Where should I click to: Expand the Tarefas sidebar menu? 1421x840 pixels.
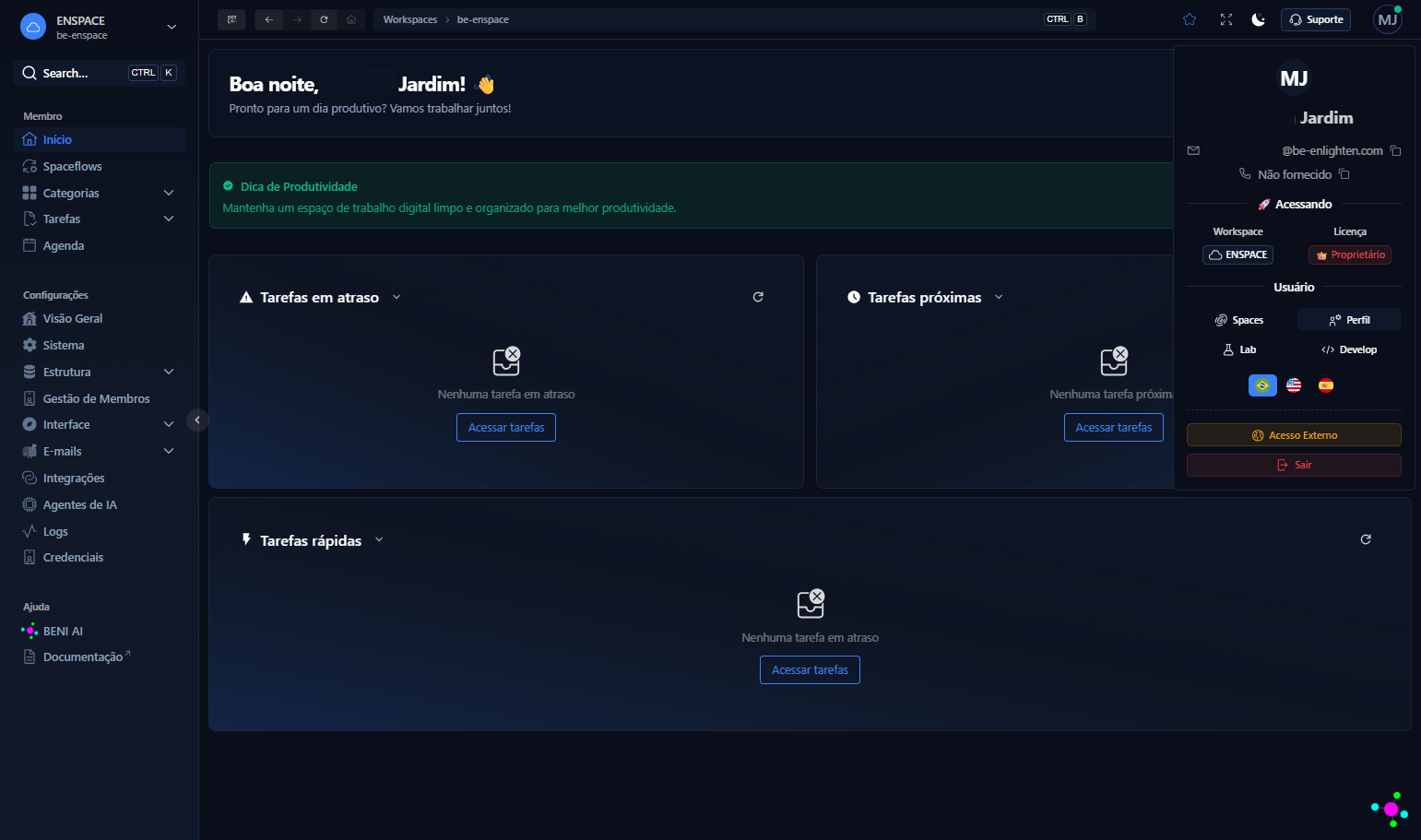pyautogui.click(x=169, y=219)
